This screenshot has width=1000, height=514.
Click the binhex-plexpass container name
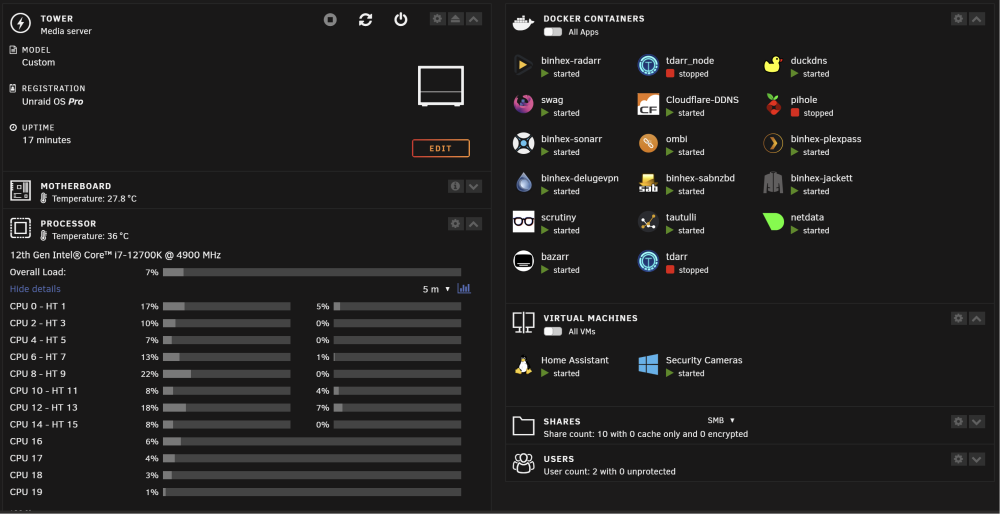click(826, 139)
